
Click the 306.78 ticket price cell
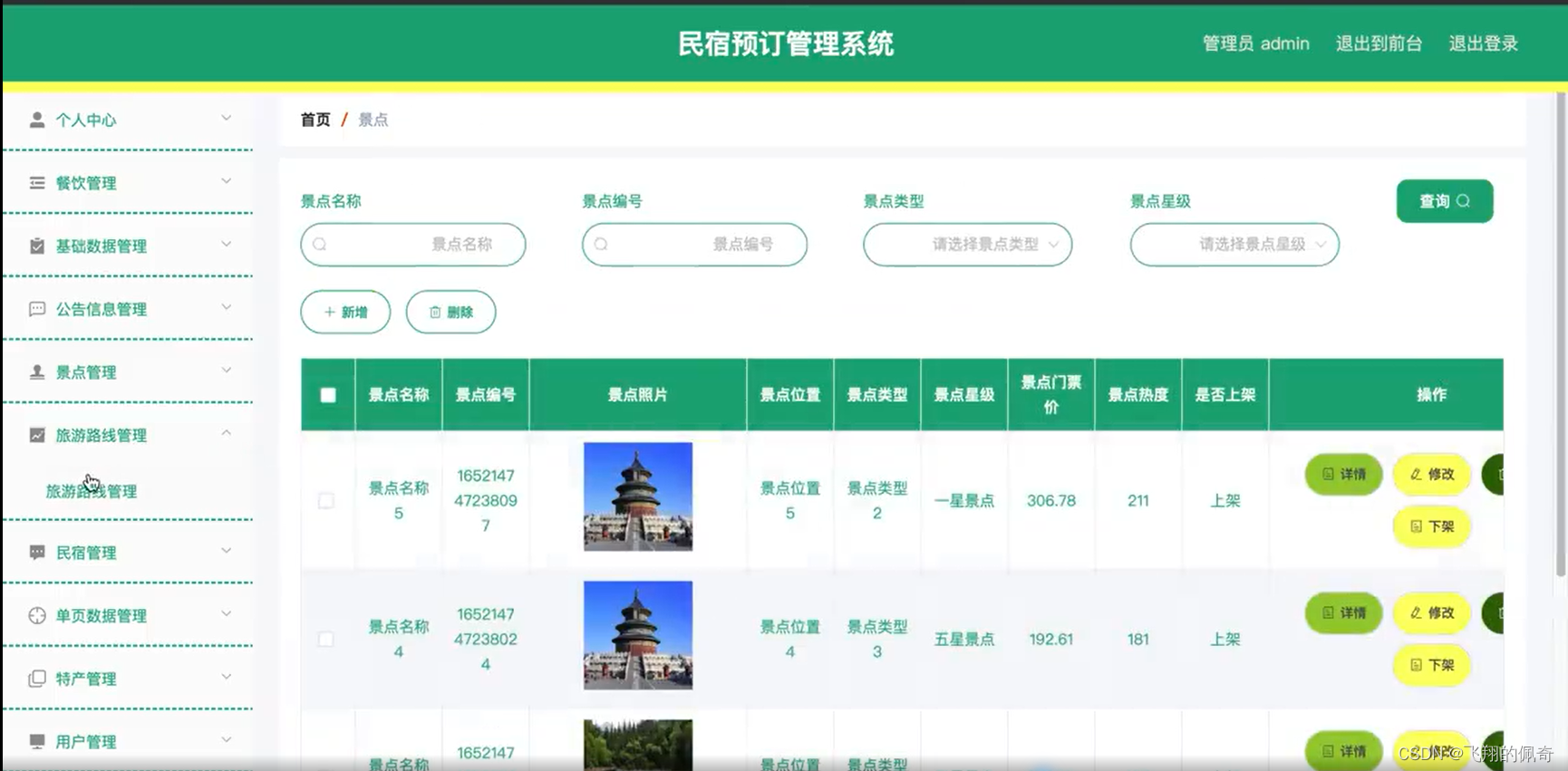tap(1051, 501)
